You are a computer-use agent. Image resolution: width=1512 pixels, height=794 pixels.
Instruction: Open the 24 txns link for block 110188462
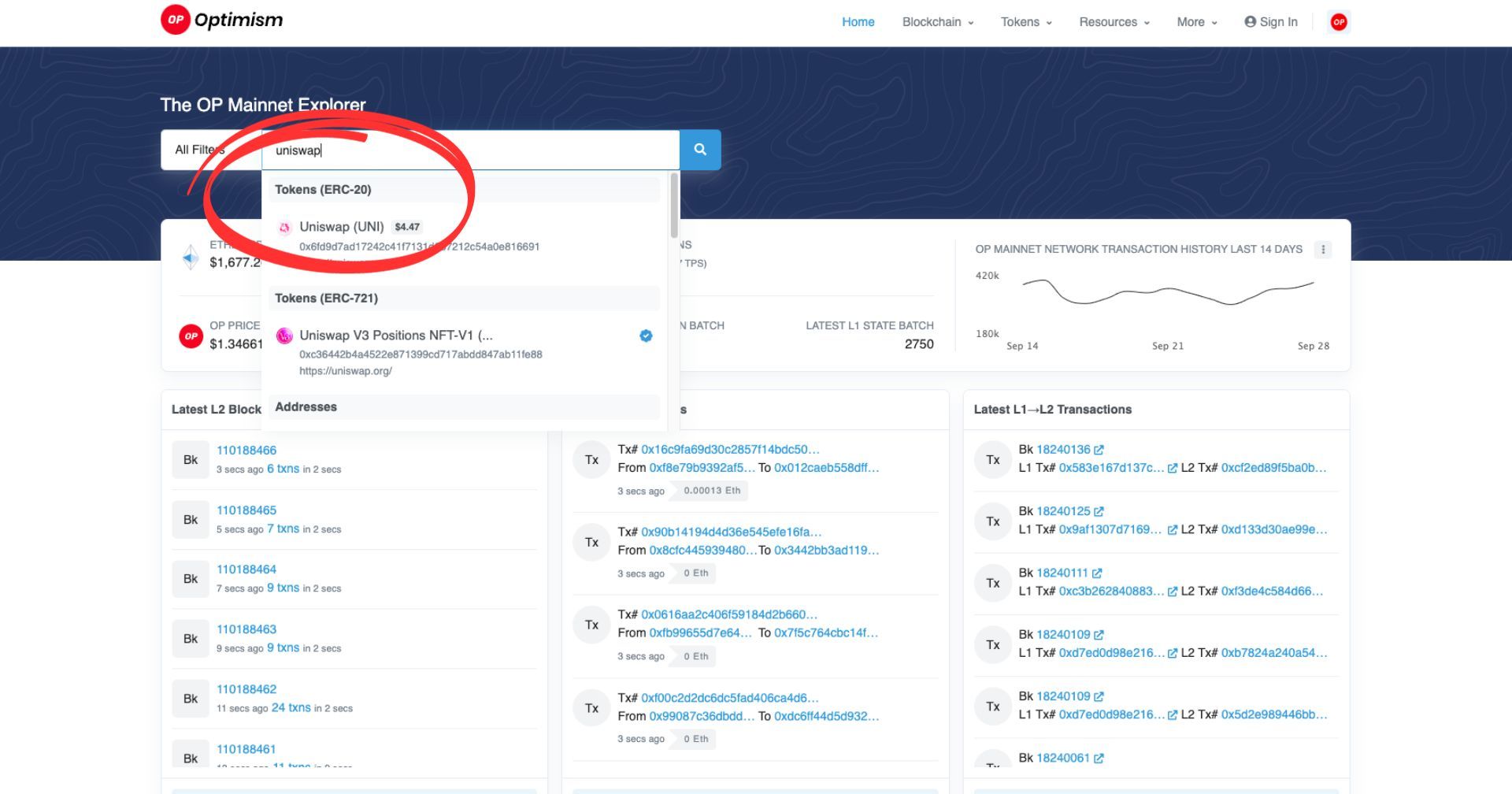tap(291, 708)
